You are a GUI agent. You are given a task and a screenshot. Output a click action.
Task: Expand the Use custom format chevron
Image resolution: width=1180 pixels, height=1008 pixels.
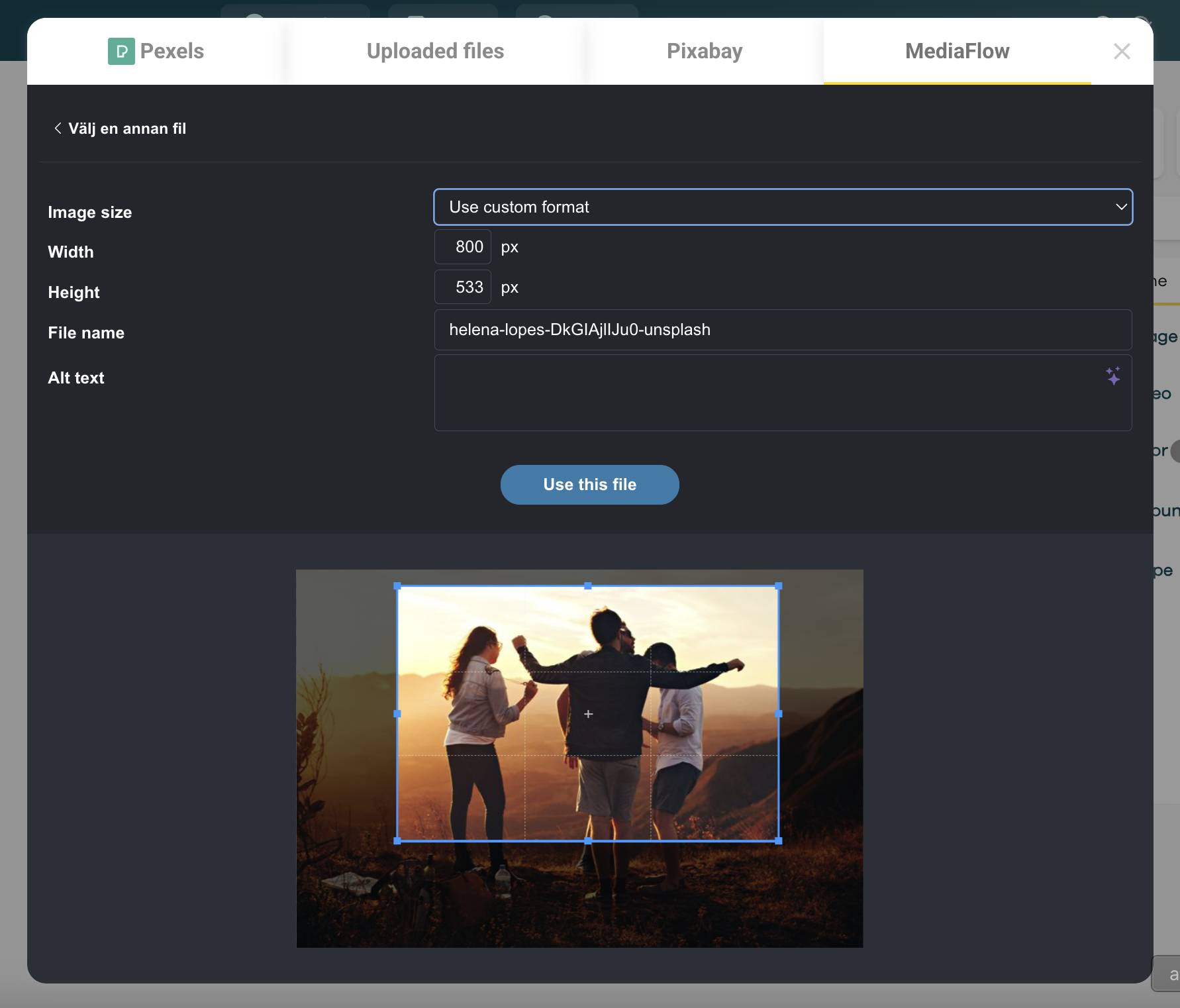(x=1121, y=207)
